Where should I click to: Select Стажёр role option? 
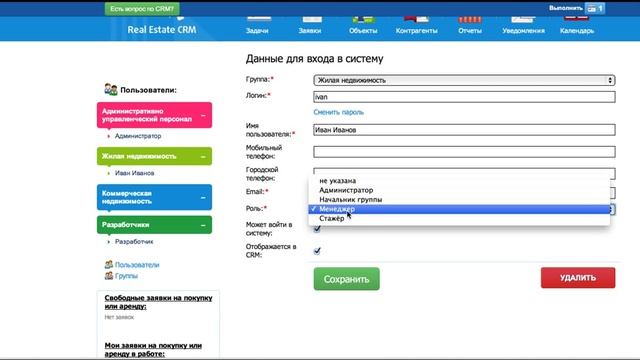tap(459, 218)
